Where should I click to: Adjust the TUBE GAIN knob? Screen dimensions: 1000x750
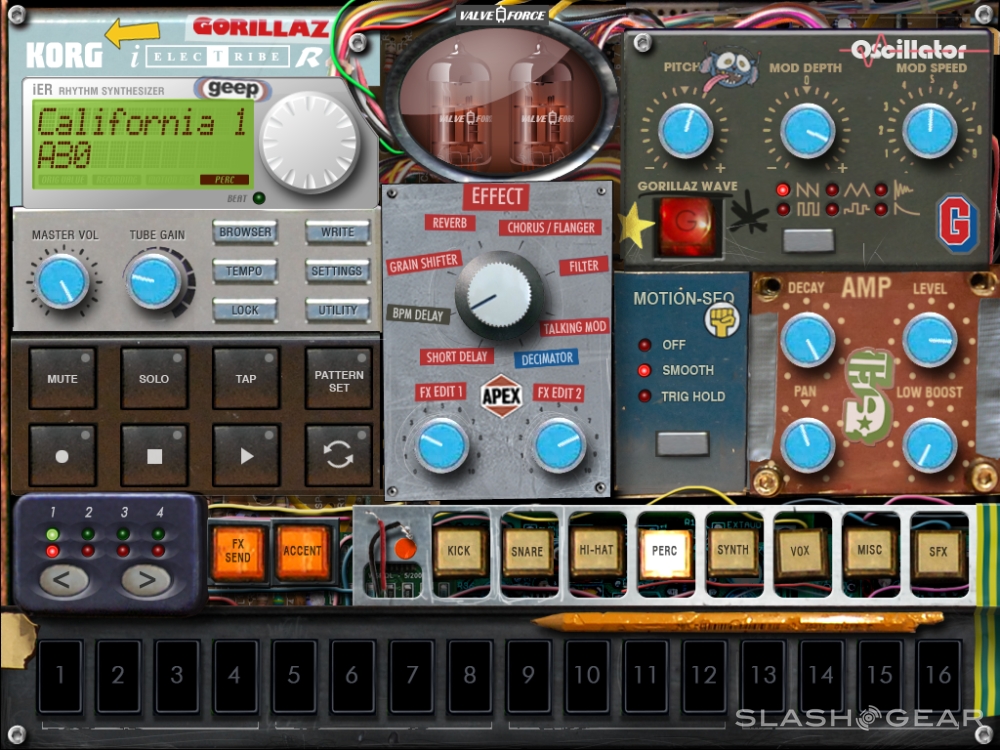(x=154, y=280)
